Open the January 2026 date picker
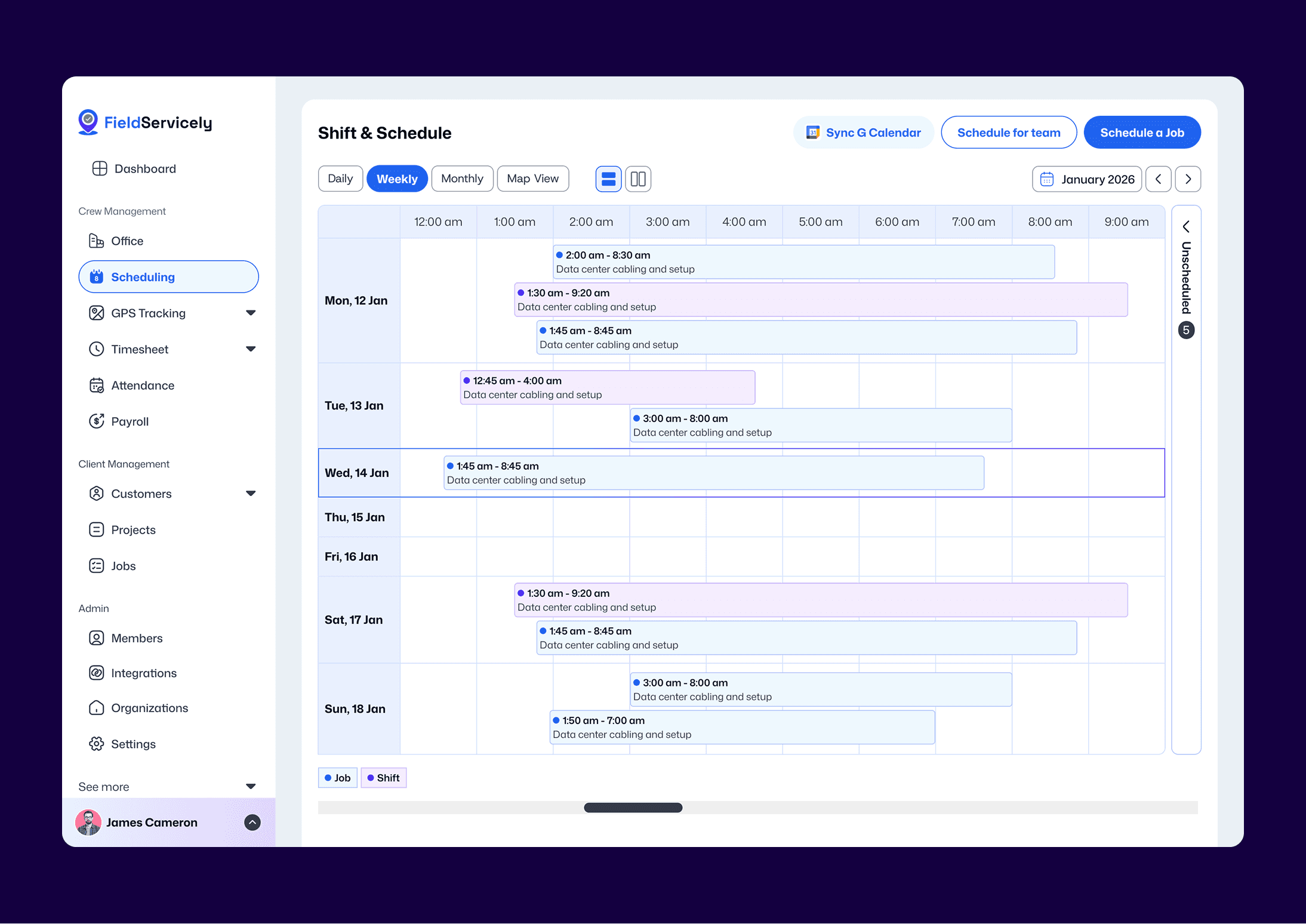Viewport: 1306px width, 924px height. [x=1087, y=179]
